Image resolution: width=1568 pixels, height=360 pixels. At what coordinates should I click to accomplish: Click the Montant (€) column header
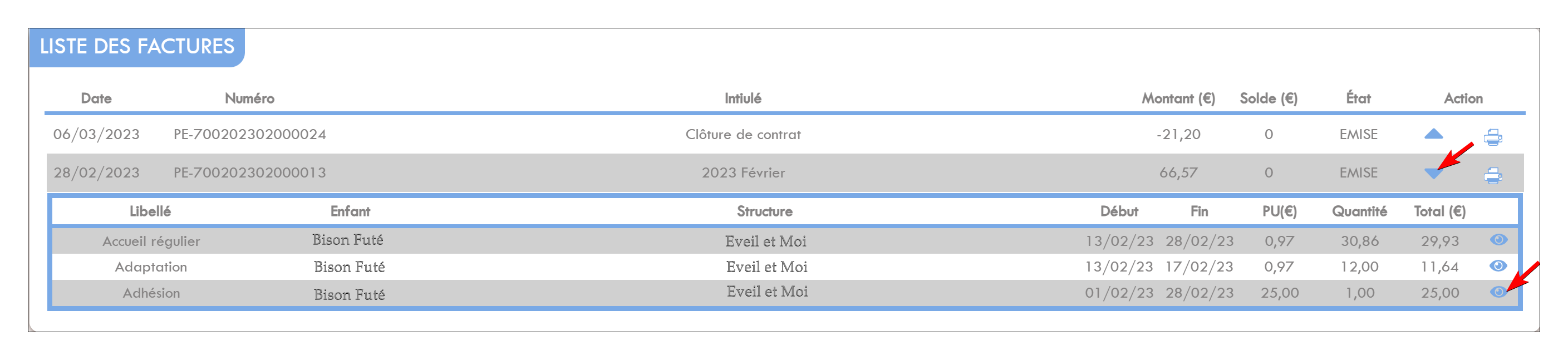pos(1178,98)
